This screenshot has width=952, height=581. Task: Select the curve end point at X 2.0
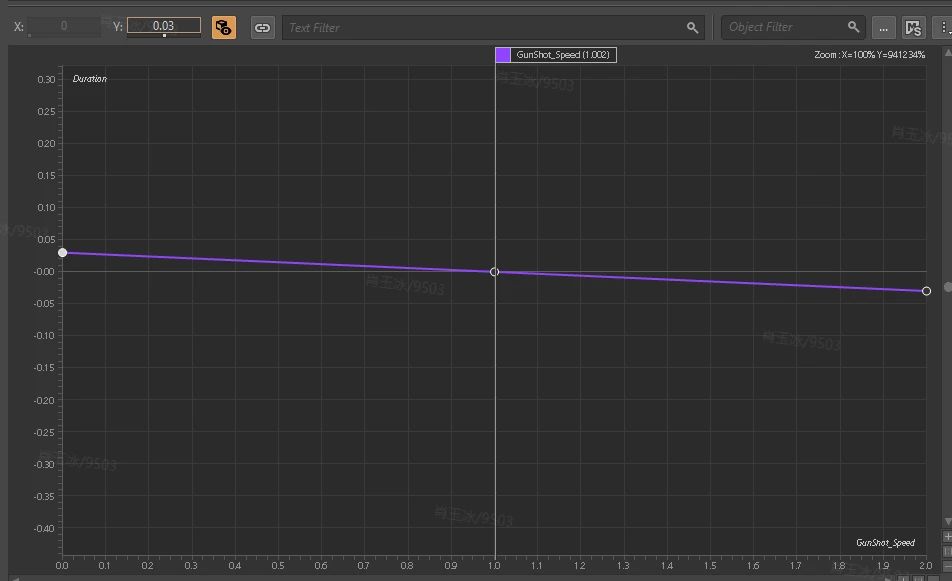tap(926, 291)
